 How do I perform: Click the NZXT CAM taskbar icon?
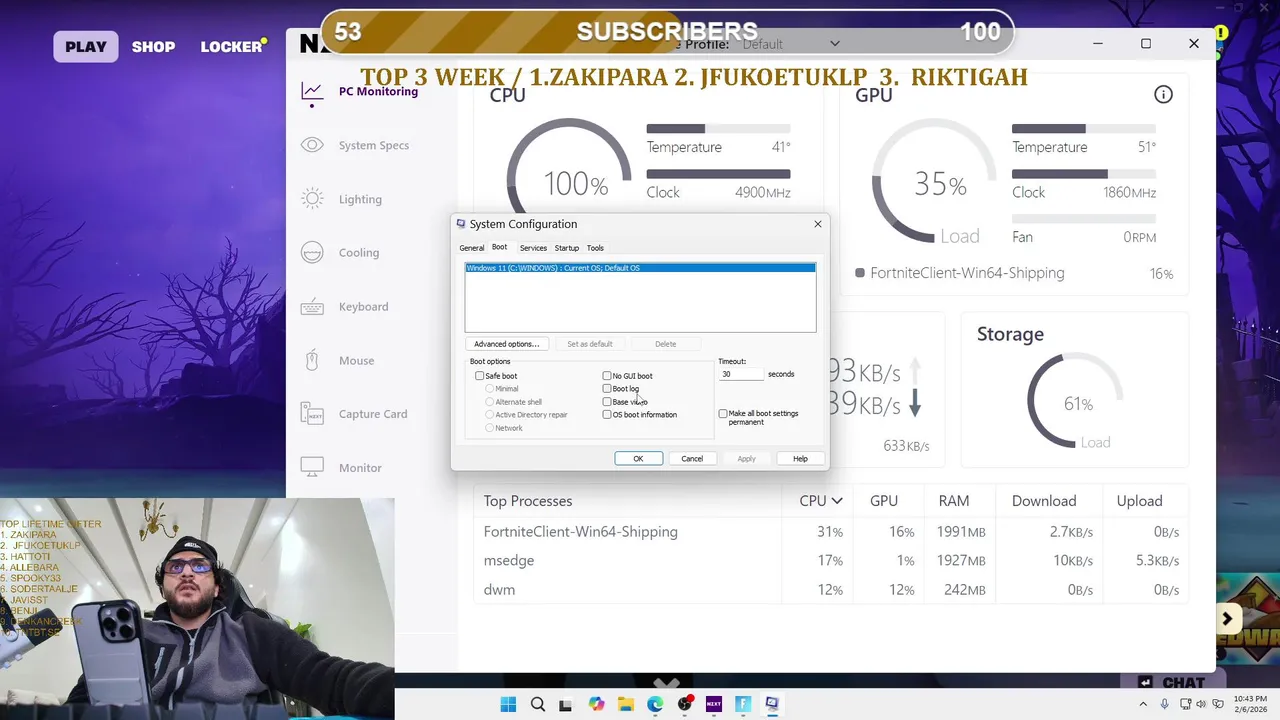point(714,704)
